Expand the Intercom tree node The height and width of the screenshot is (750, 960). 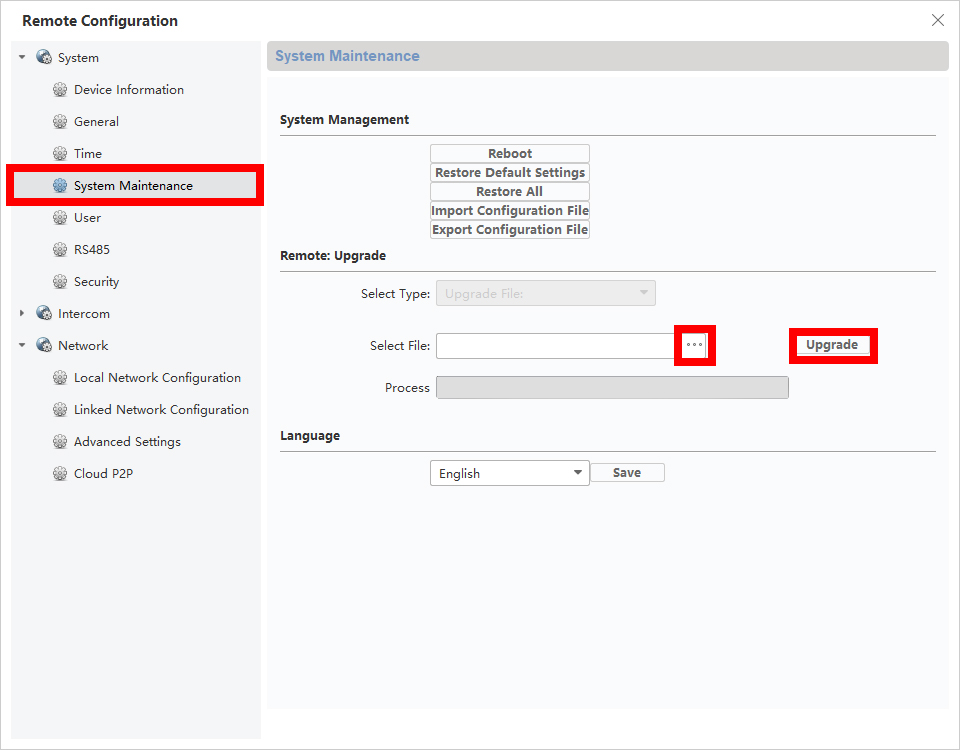pos(22,314)
